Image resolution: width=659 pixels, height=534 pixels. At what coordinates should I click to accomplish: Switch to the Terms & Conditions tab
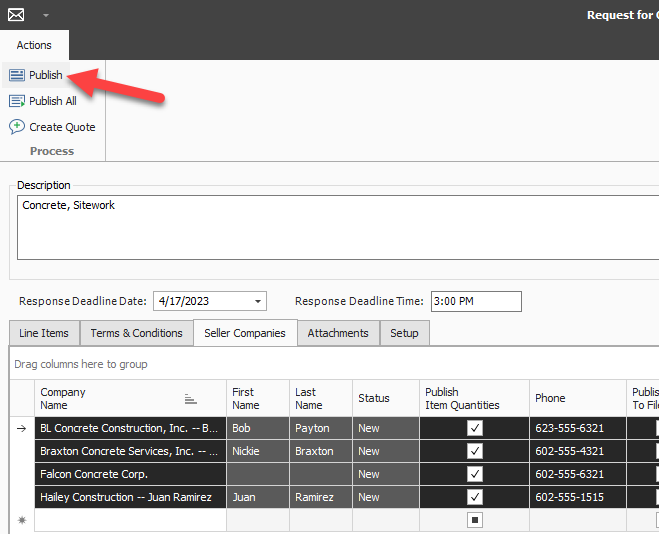136,333
